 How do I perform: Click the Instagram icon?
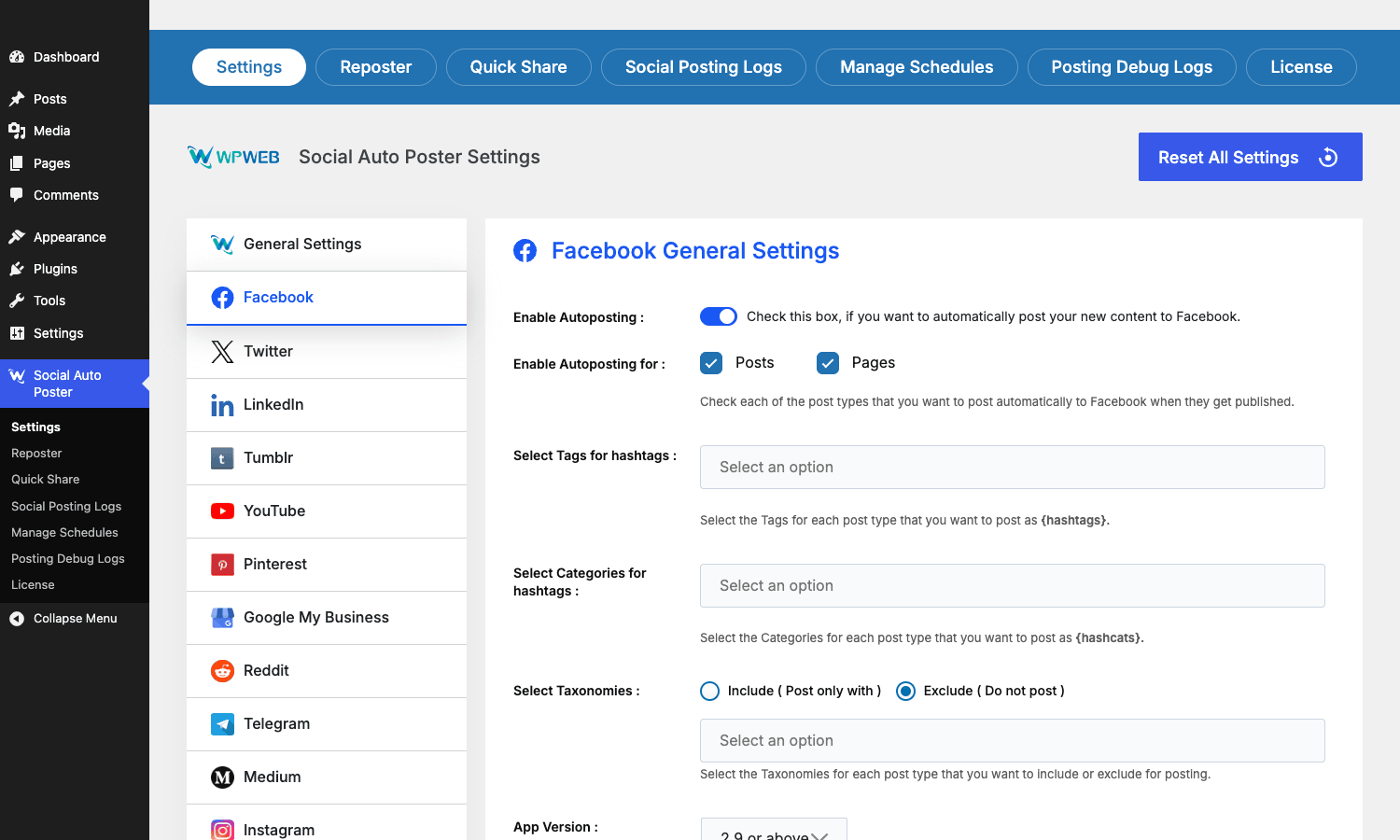[222, 830]
